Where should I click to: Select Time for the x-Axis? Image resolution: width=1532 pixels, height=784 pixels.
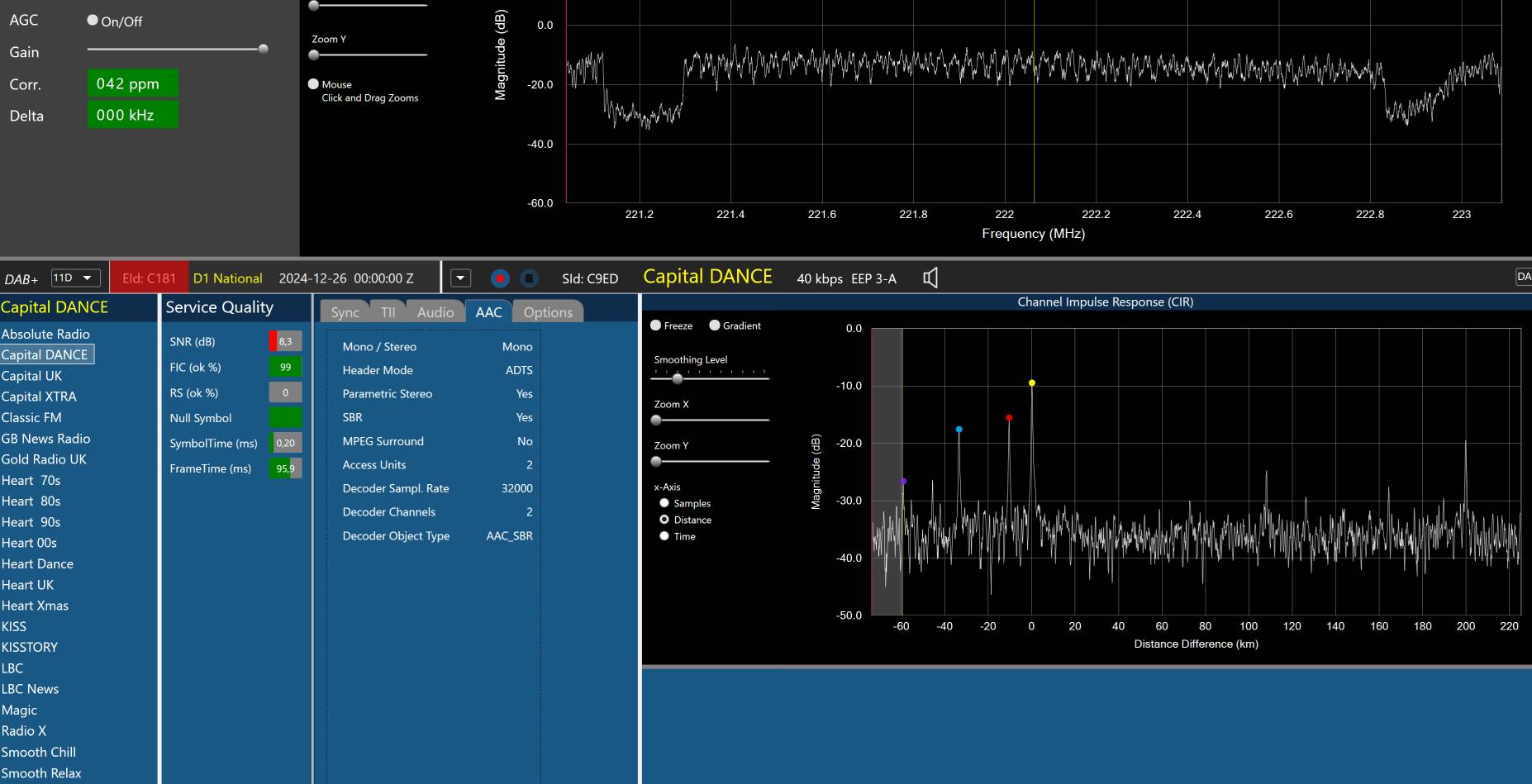664,536
